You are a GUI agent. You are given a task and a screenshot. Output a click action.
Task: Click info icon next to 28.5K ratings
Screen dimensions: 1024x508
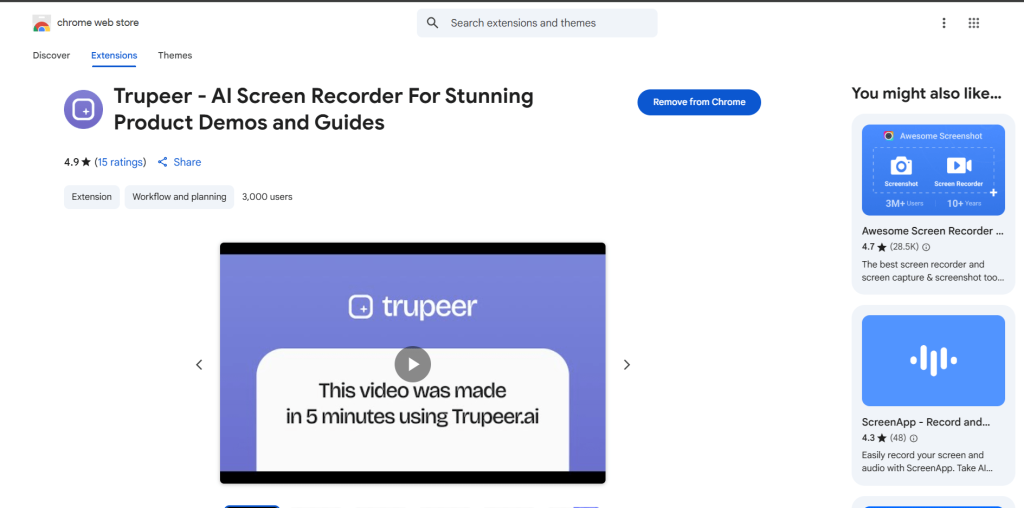926,247
